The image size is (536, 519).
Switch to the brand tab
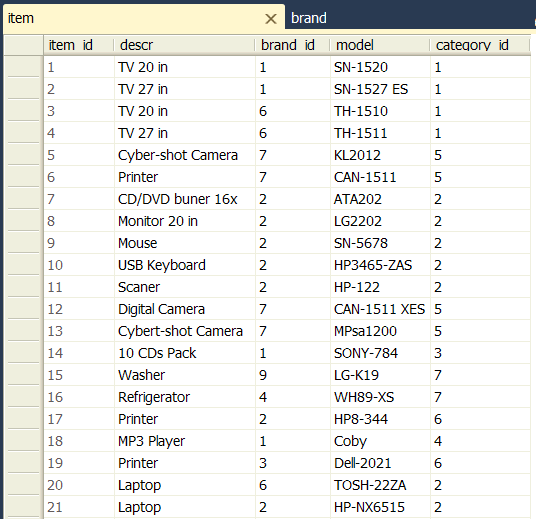tap(308, 18)
